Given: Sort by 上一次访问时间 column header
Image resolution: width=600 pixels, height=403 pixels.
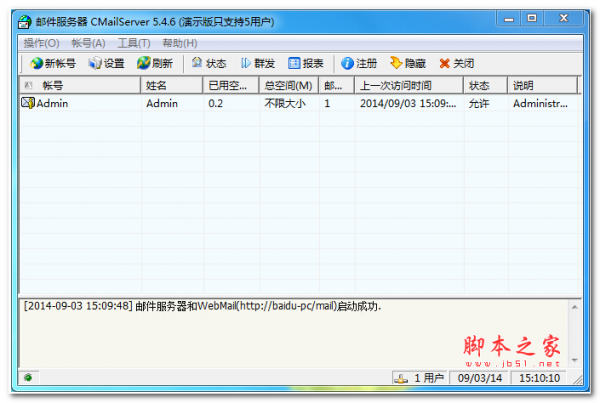Looking at the screenshot, I should [x=409, y=85].
